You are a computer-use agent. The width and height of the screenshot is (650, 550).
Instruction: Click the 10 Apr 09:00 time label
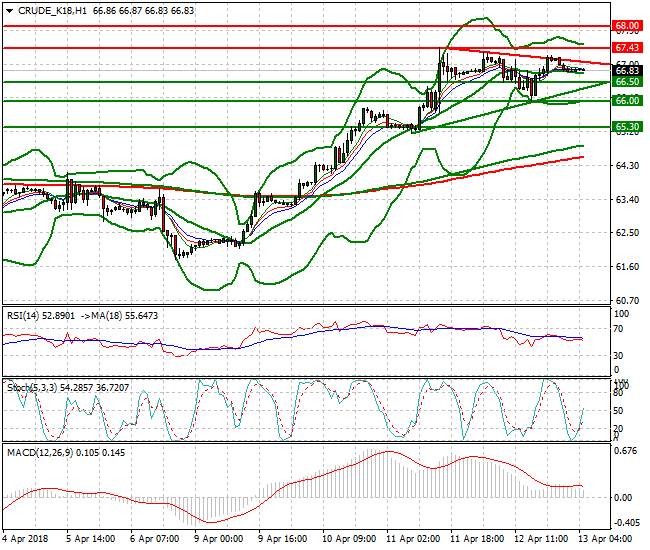click(x=349, y=539)
